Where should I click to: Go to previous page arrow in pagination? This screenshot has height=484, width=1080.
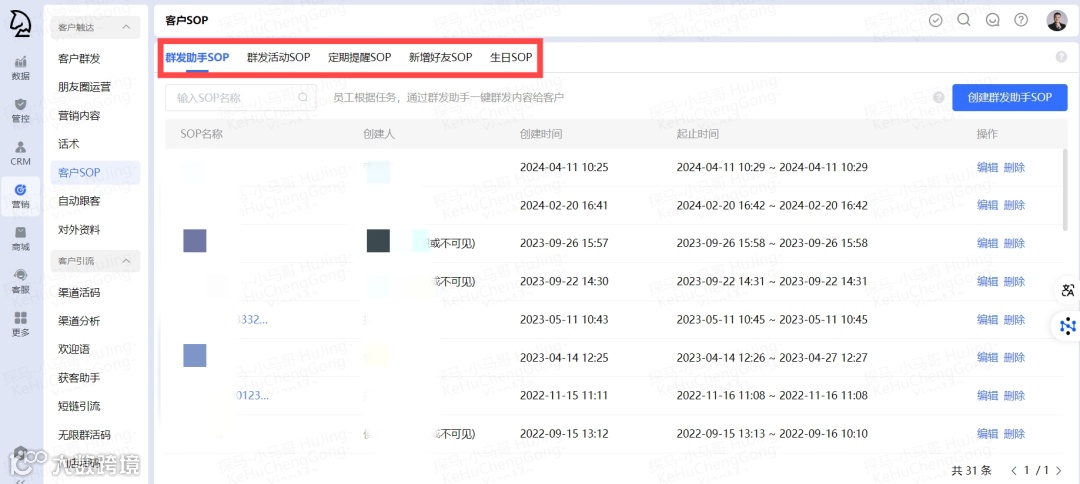(x=1015, y=471)
